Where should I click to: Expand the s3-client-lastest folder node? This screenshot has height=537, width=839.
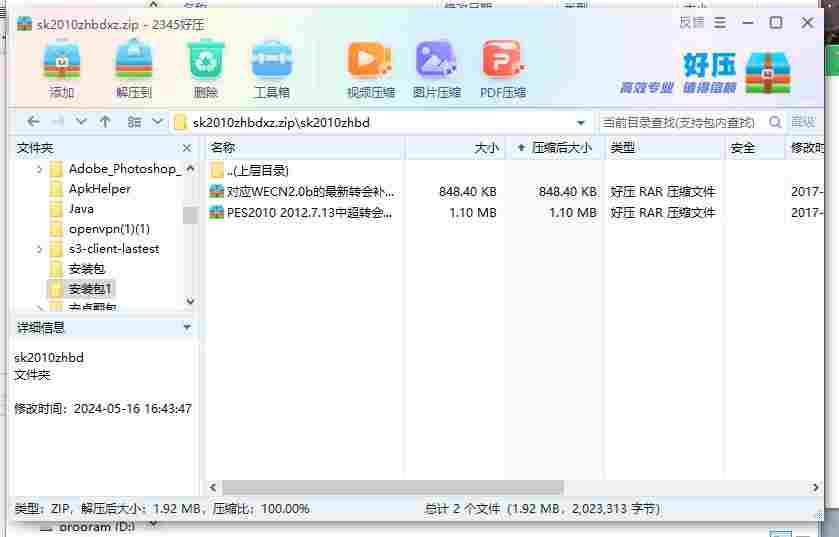click(x=39, y=249)
